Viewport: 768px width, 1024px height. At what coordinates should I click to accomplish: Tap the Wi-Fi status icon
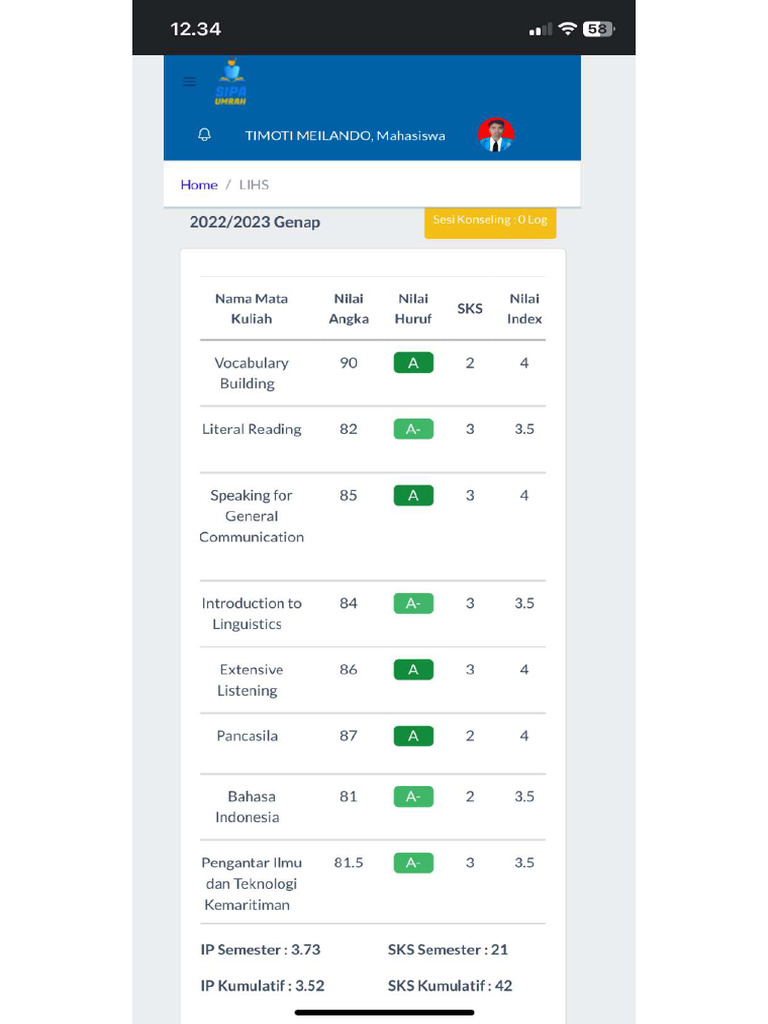567,29
